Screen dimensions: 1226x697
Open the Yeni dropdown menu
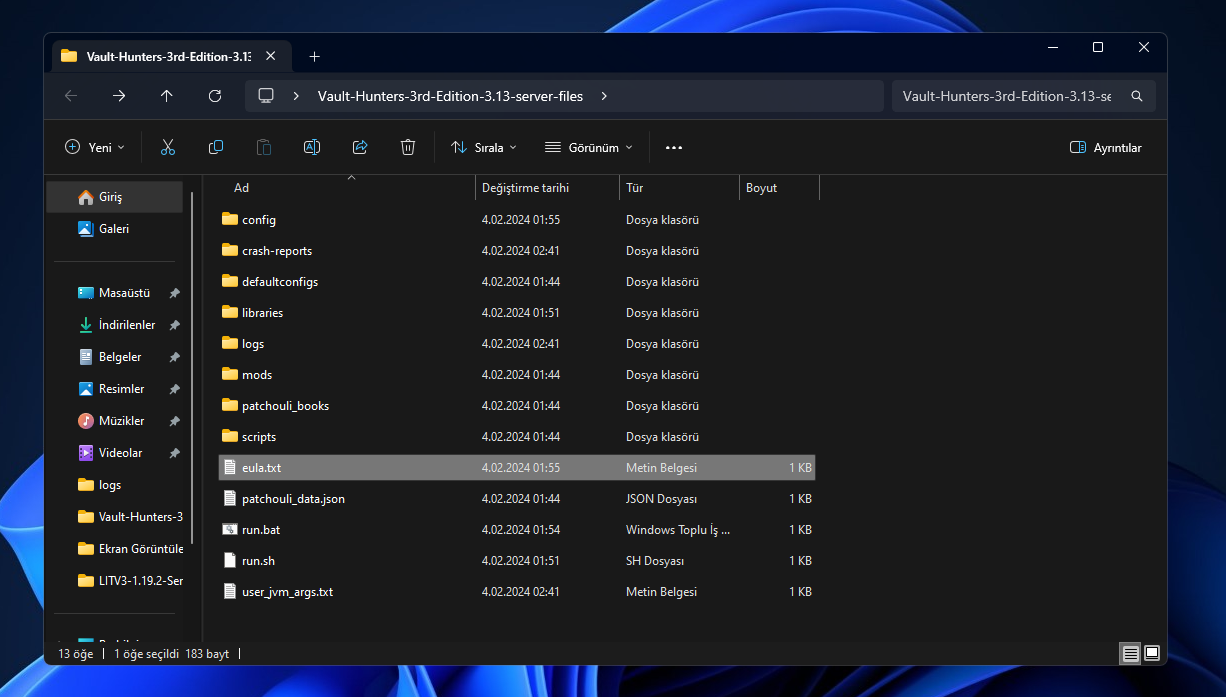click(x=95, y=147)
